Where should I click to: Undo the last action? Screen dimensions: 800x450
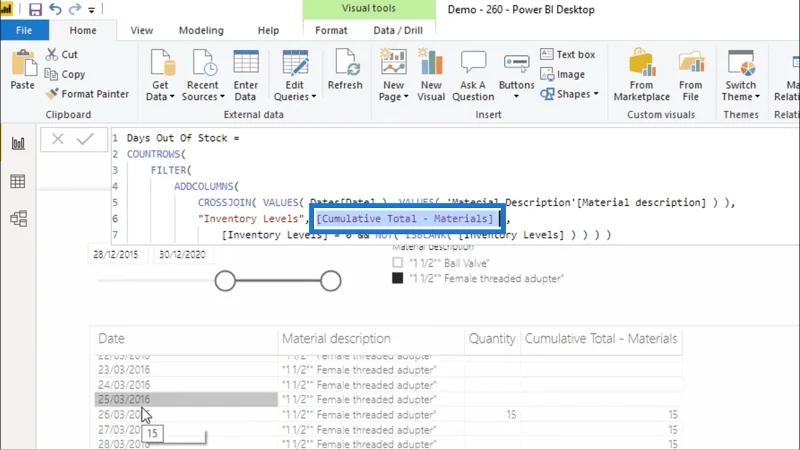(55, 9)
